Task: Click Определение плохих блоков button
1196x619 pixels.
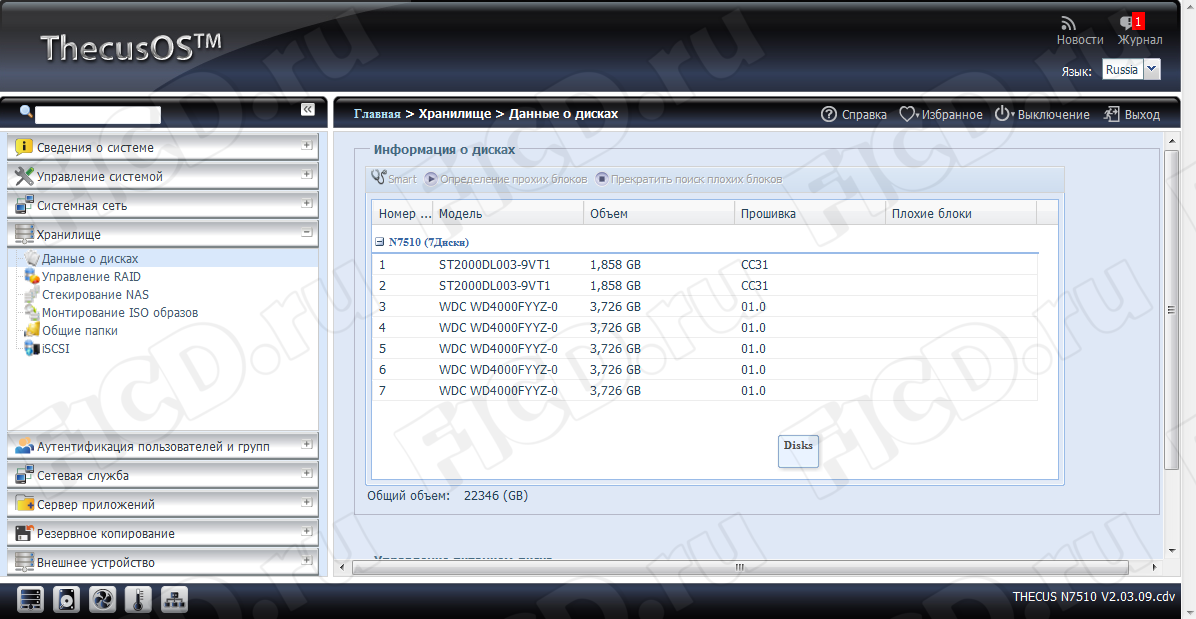Action: click(x=506, y=179)
